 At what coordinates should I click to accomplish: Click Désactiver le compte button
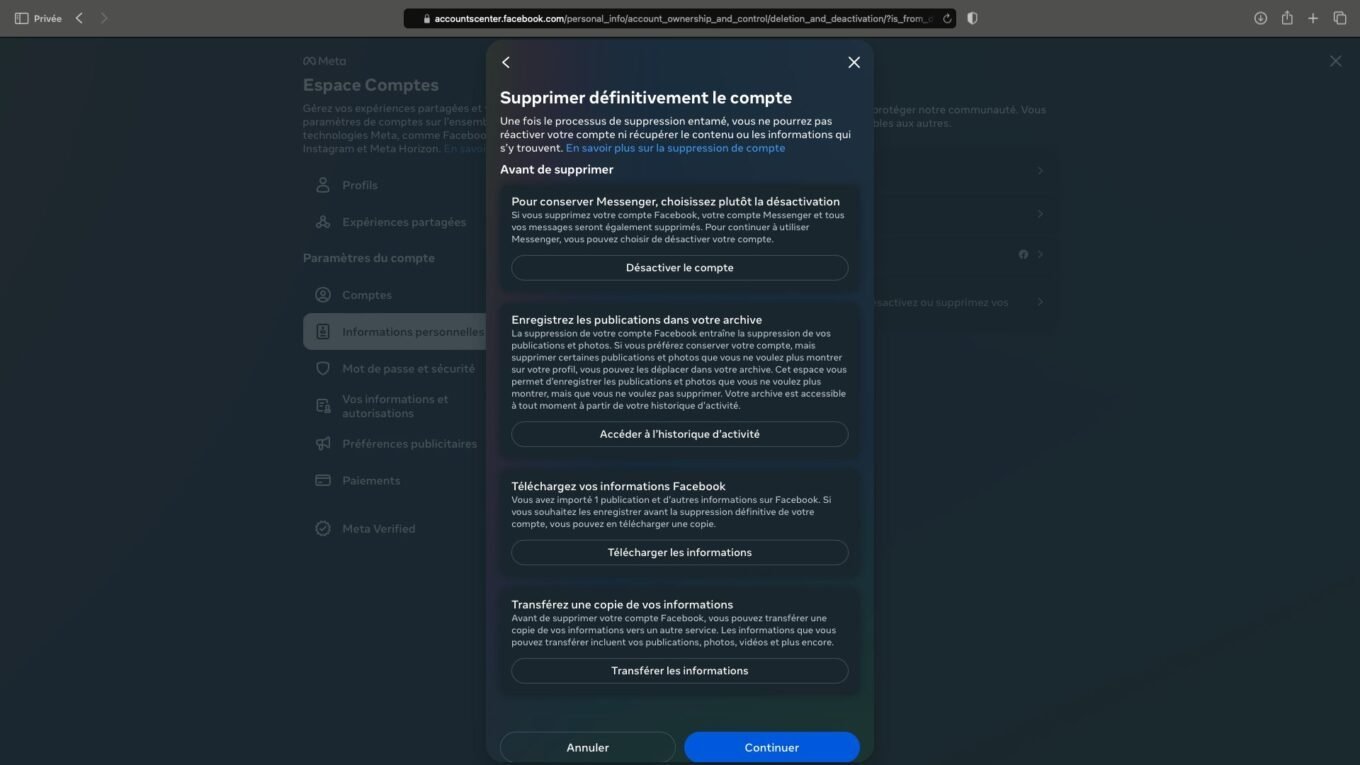pos(680,268)
